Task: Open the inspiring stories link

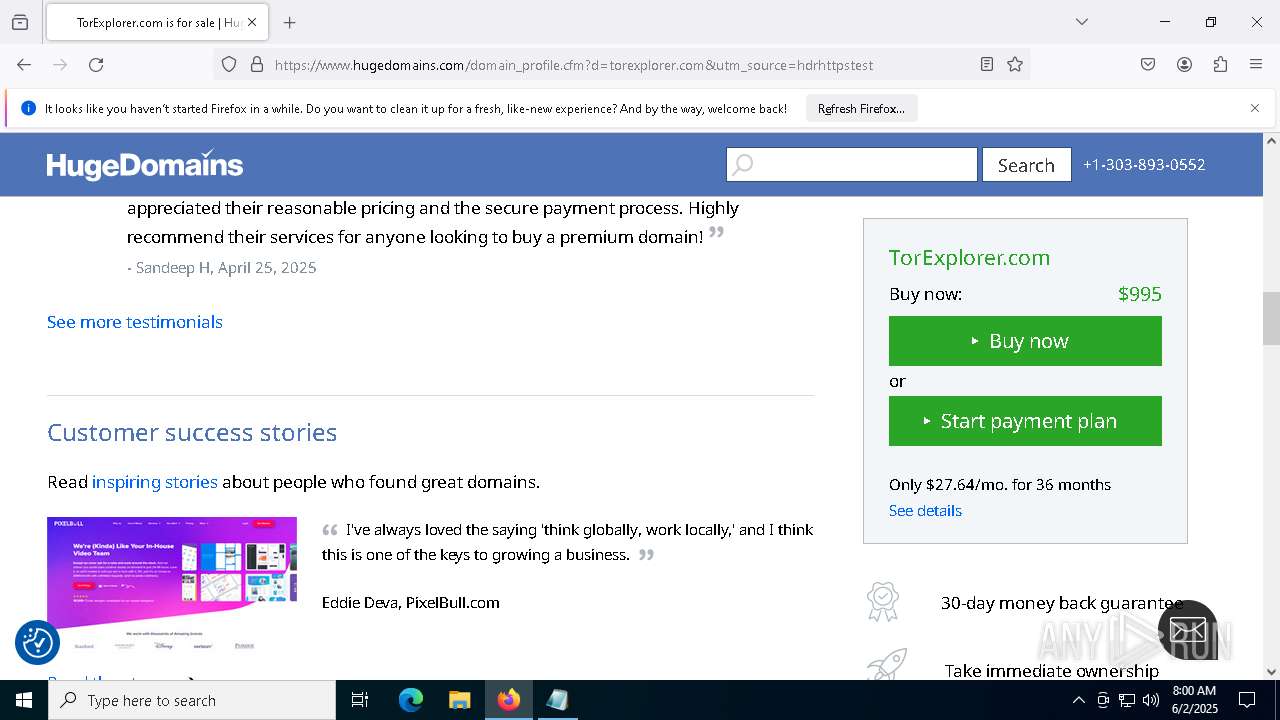Action: coord(155,482)
